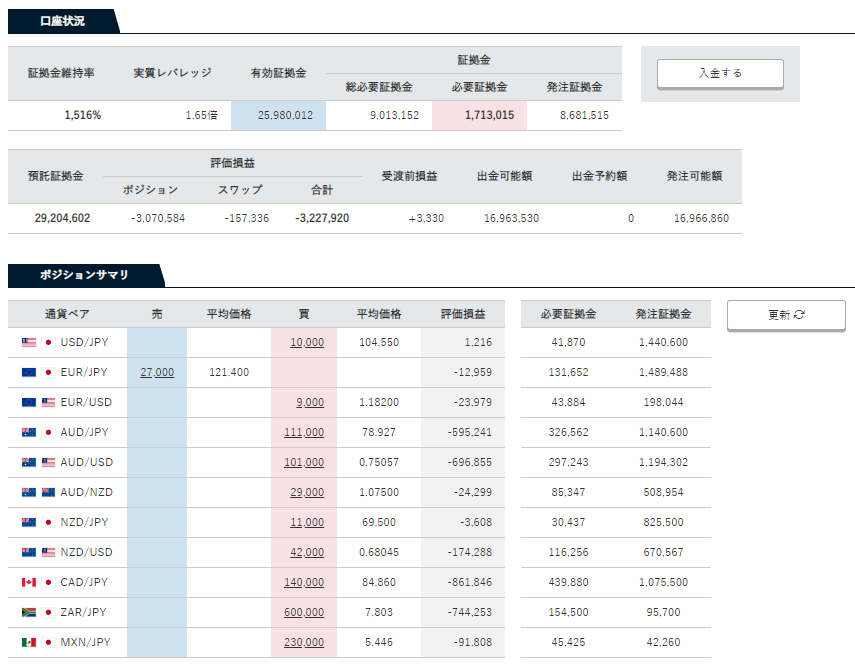855x667 pixels.
Task: Click the AUD/USD average price 0.75057
Action: tap(379, 462)
